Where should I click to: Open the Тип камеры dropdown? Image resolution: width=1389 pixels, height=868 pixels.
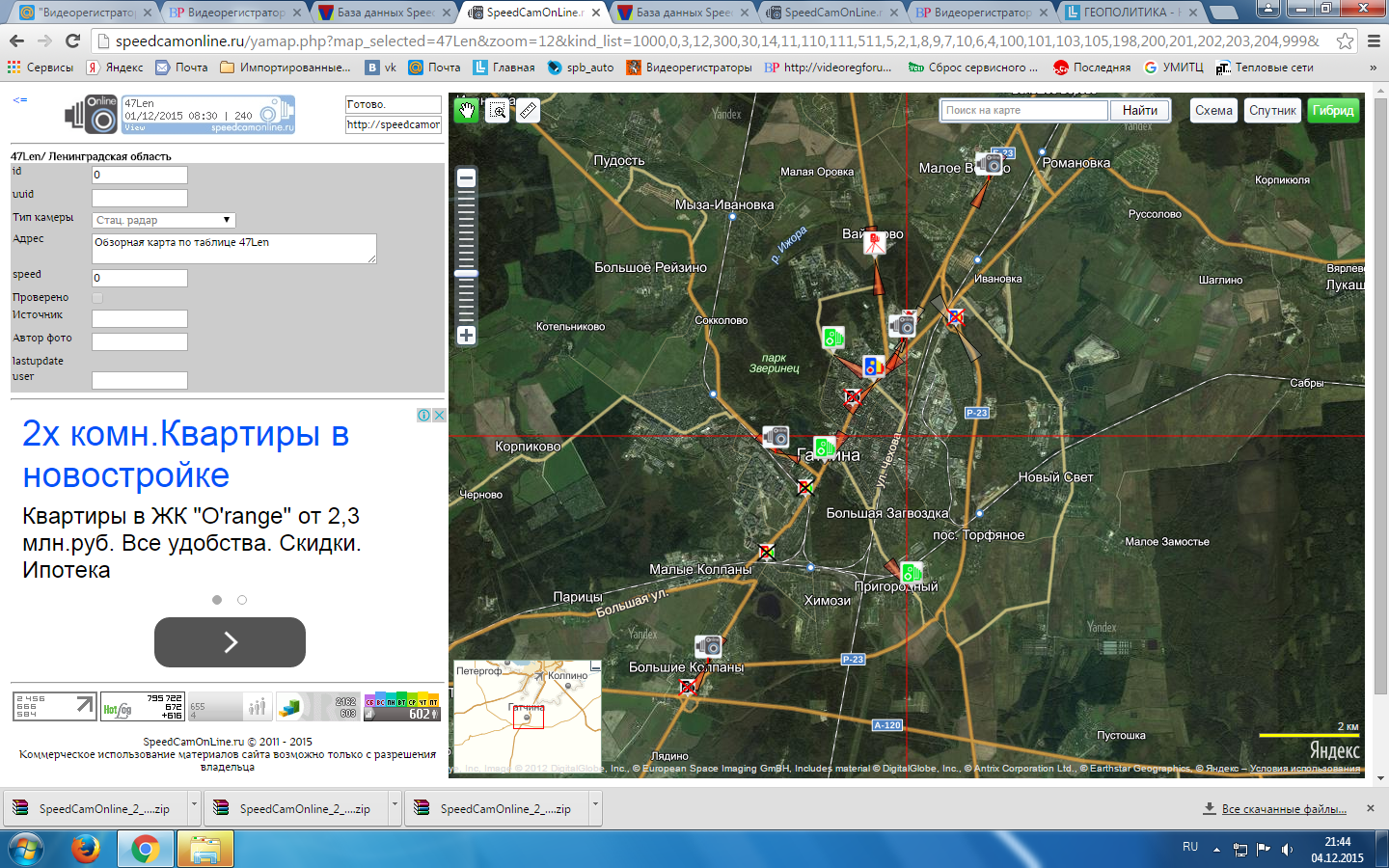163,220
